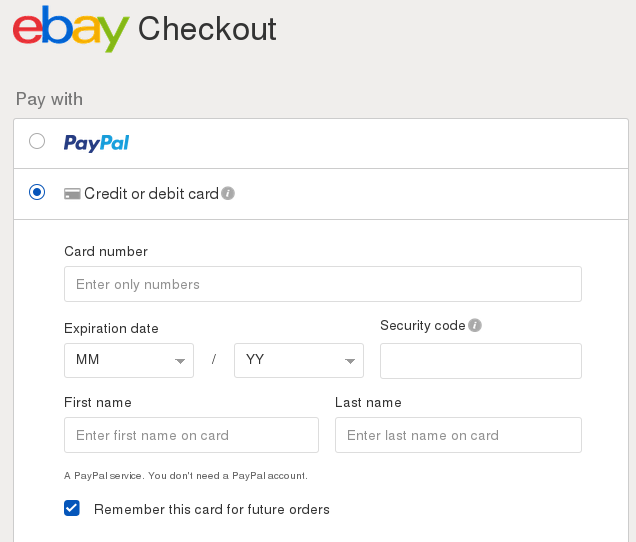Focus the Security code field
This screenshot has height=542, width=636.
pos(481,361)
